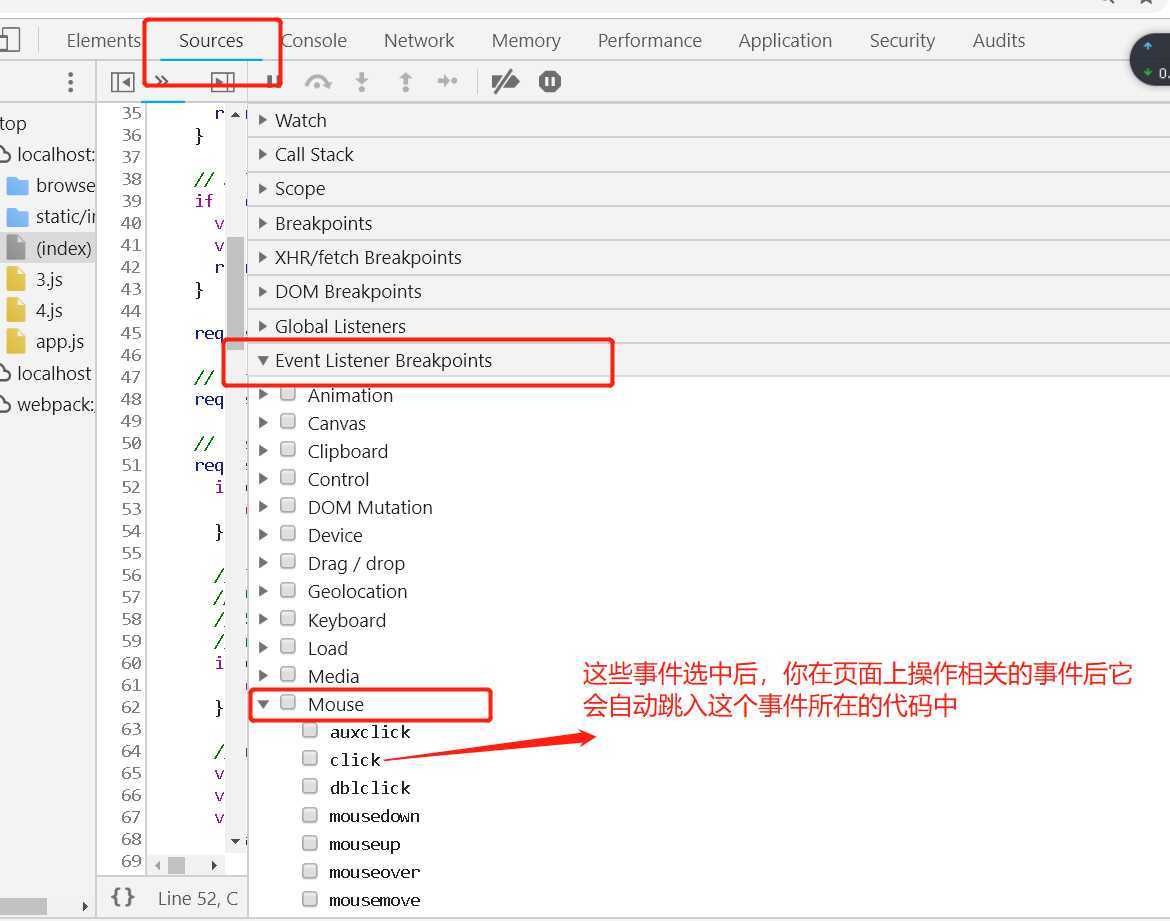Click line number 45 in editor gutter
The width and height of the screenshot is (1170, 921).
pyautogui.click(x=131, y=333)
